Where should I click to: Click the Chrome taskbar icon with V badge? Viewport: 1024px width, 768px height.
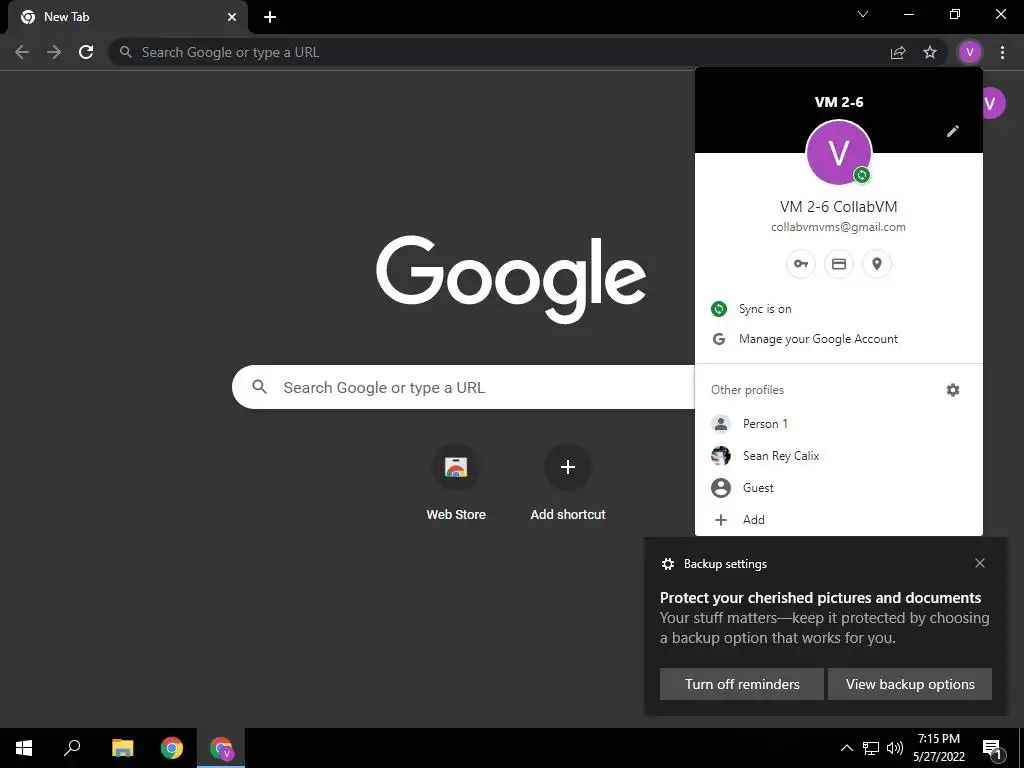[221, 748]
